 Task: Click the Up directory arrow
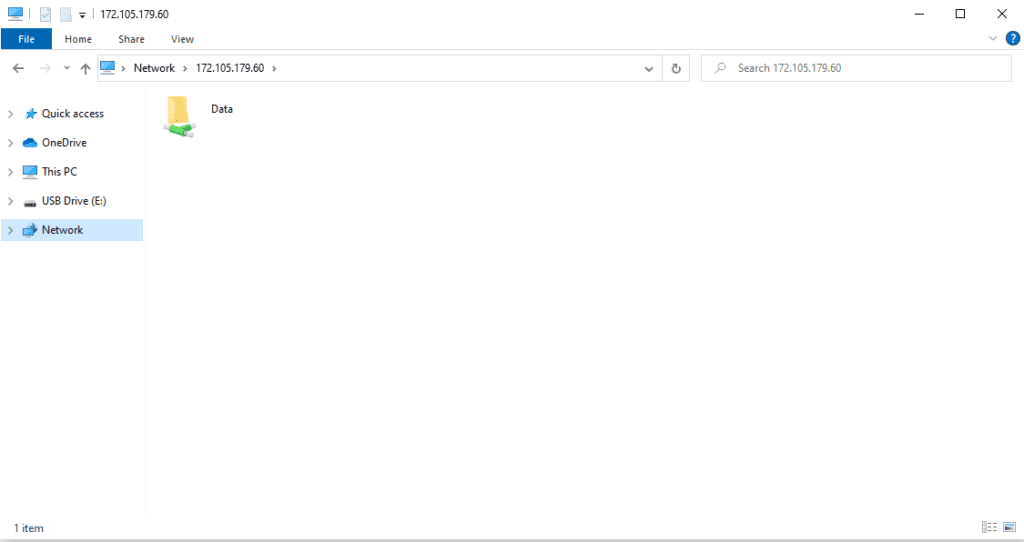pyautogui.click(x=85, y=68)
